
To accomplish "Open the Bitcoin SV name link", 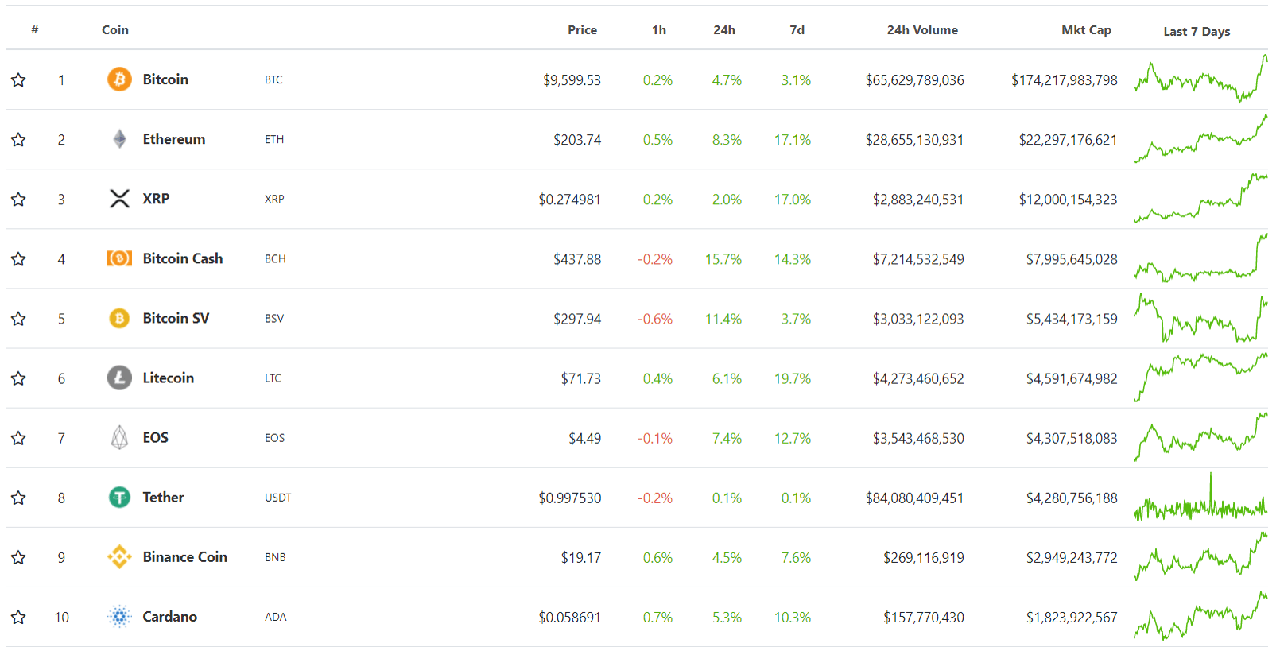I will coord(176,318).
